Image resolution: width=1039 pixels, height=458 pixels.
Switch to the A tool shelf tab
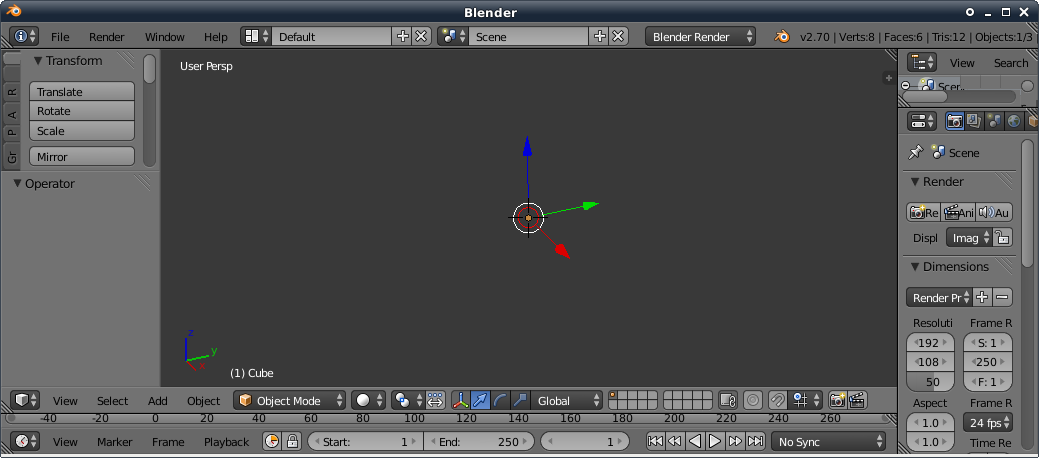(11, 113)
